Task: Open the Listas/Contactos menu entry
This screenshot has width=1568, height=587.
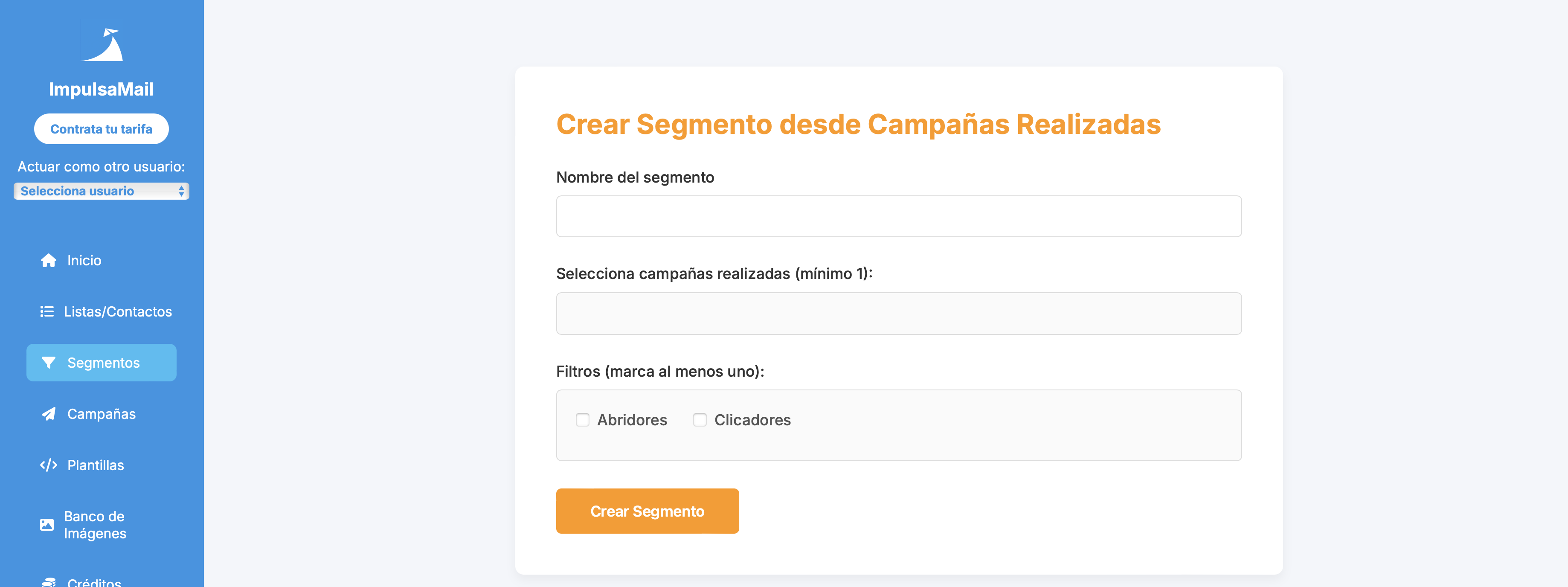Action: pos(118,312)
